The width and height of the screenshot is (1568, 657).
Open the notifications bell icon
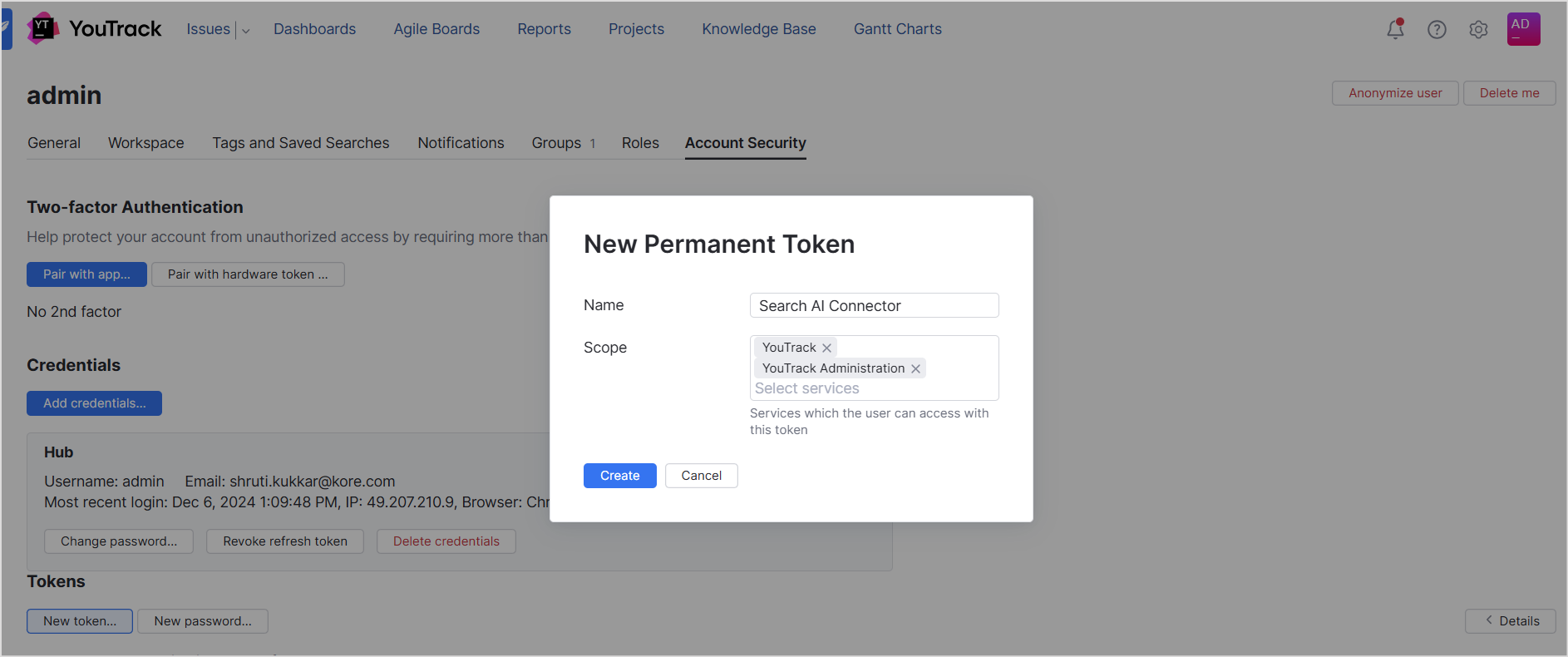tap(1395, 29)
